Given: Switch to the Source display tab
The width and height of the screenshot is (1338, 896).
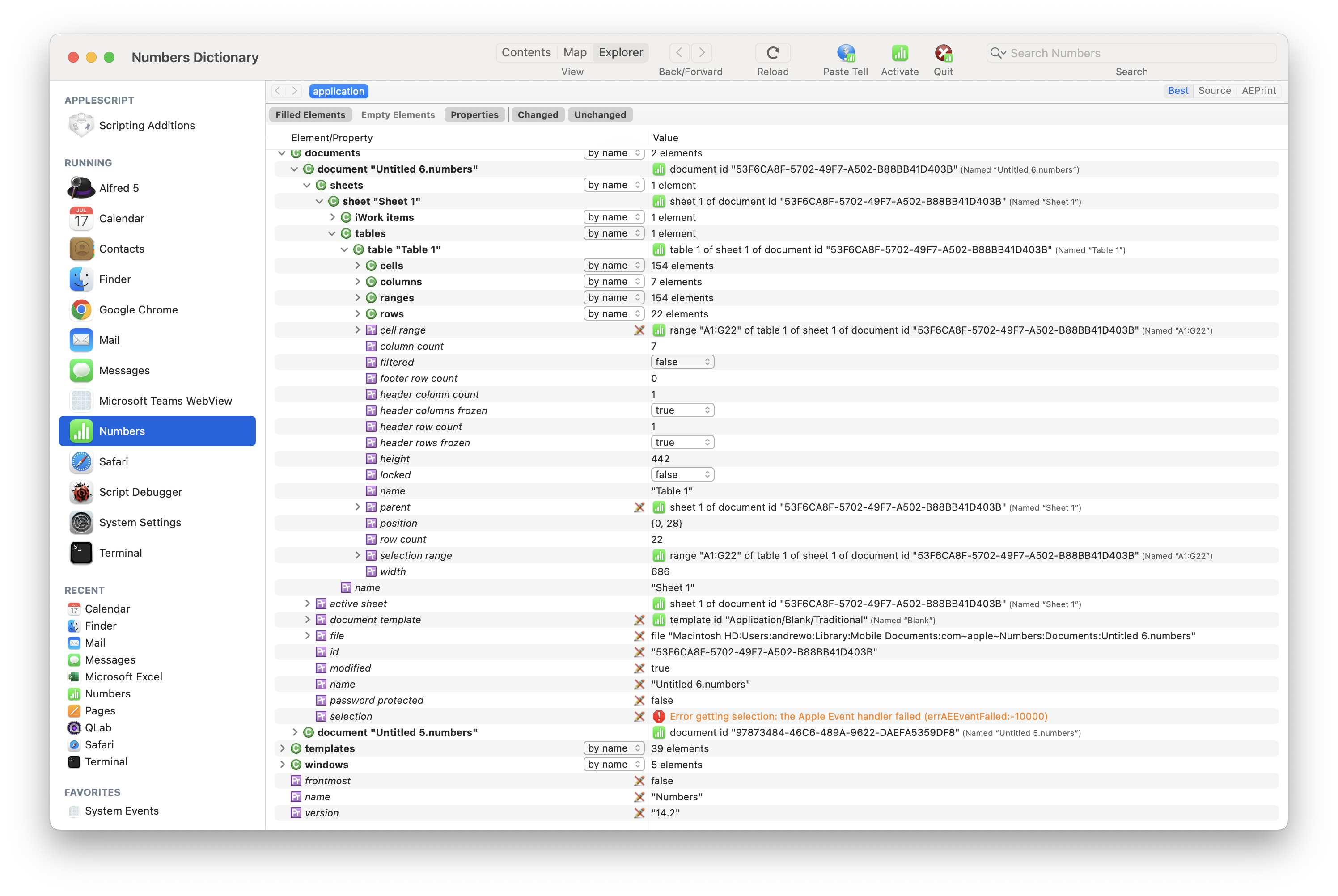Looking at the screenshot, I should [x=1214, y=91].
